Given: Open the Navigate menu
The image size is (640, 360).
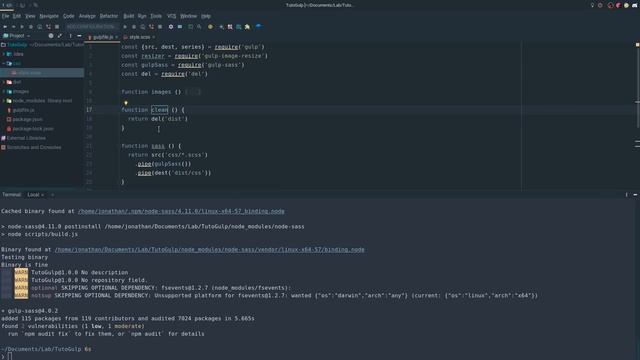Looking at the screenshot, I should pos(49,16).
